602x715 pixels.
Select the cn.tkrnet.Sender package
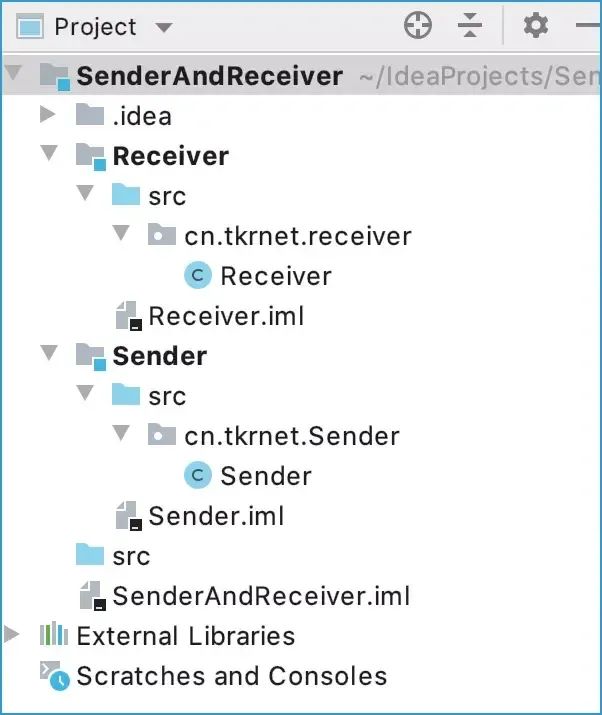(274, 436)
